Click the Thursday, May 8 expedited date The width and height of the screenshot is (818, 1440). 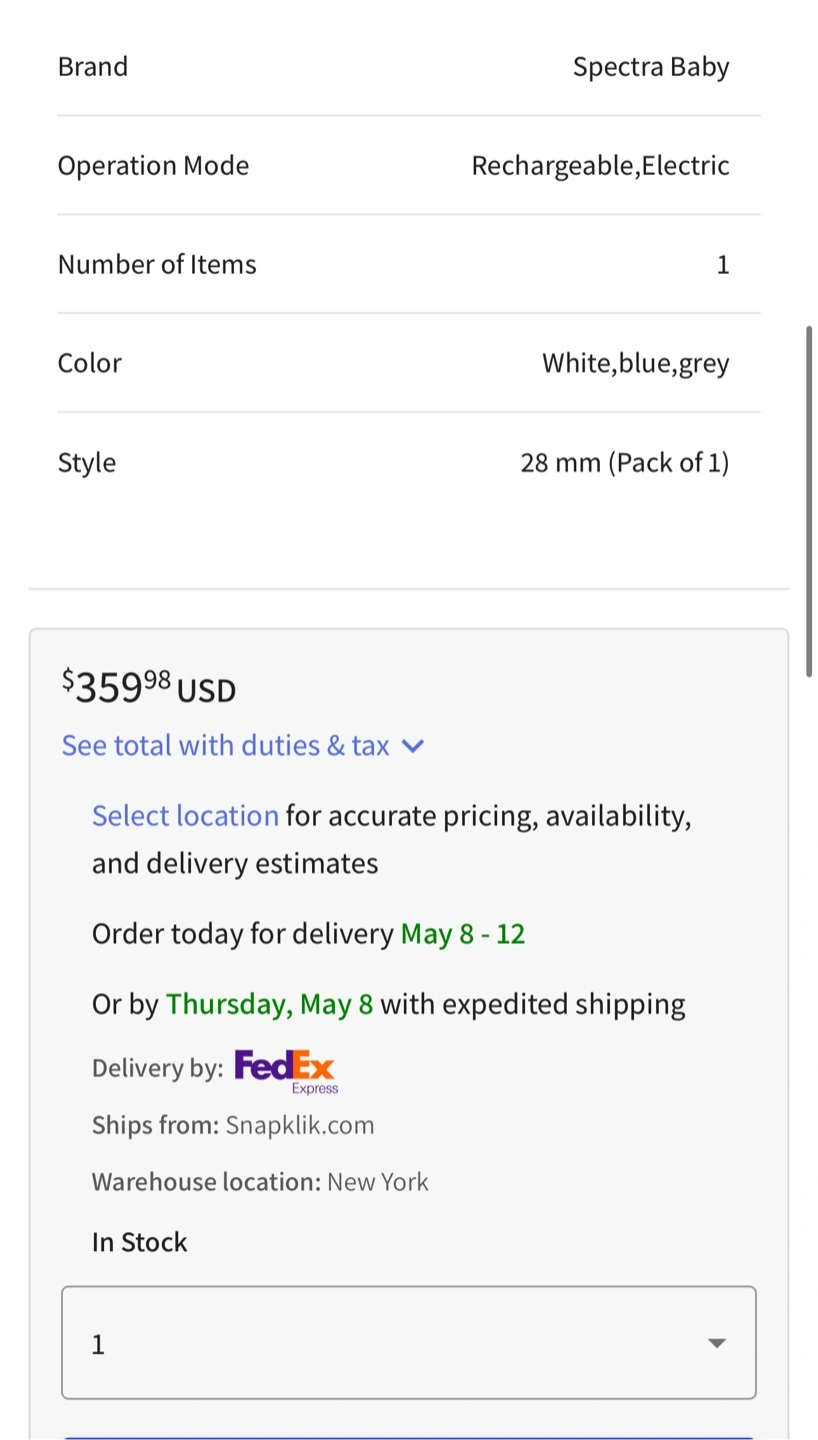tap(269, 1004)
